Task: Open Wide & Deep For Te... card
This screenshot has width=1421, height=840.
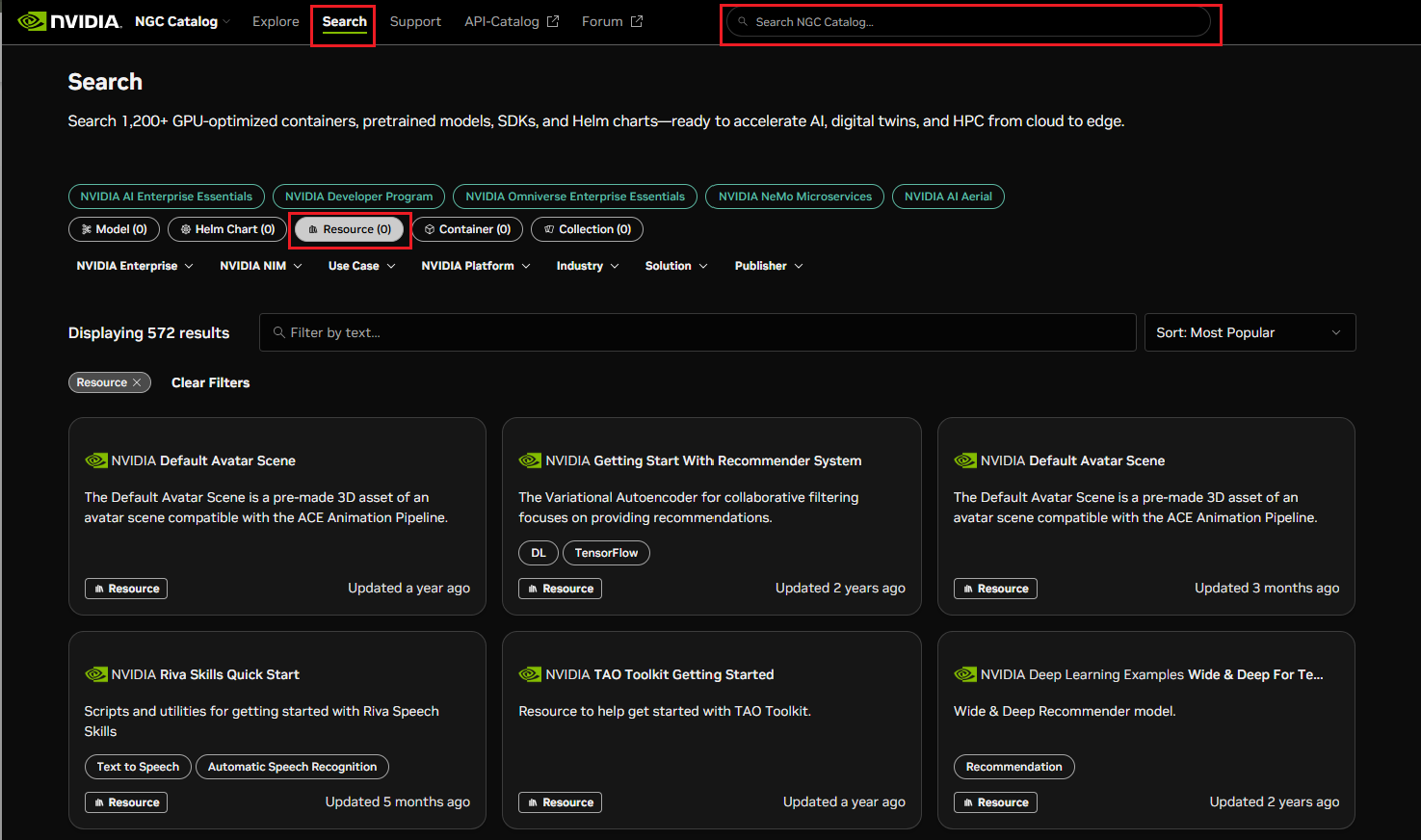Action: 1146,730
